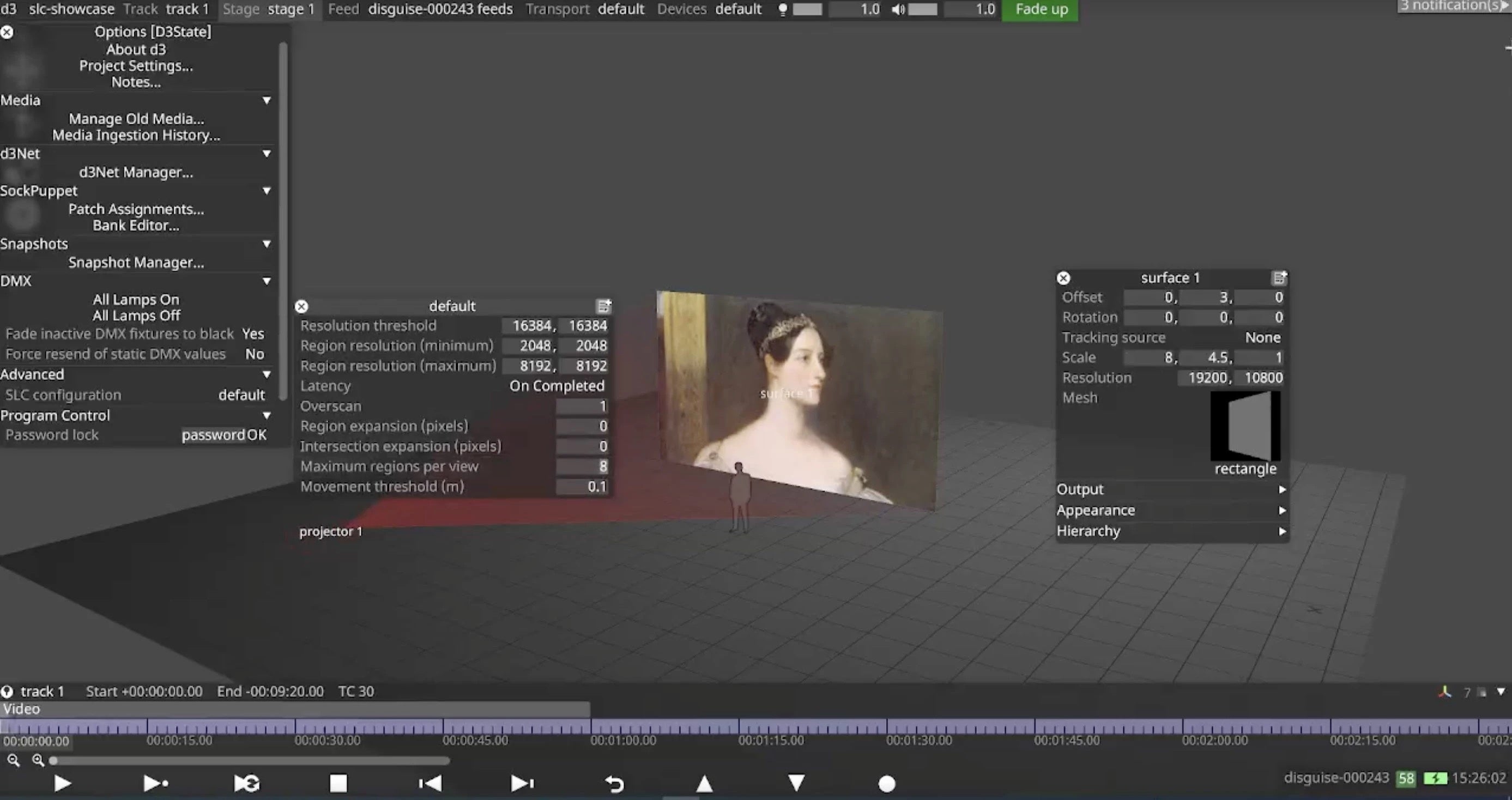
Task: Toggle Fade inactive DMX fixtures to black
Action: pyautogui.click(x=253, y=334)
